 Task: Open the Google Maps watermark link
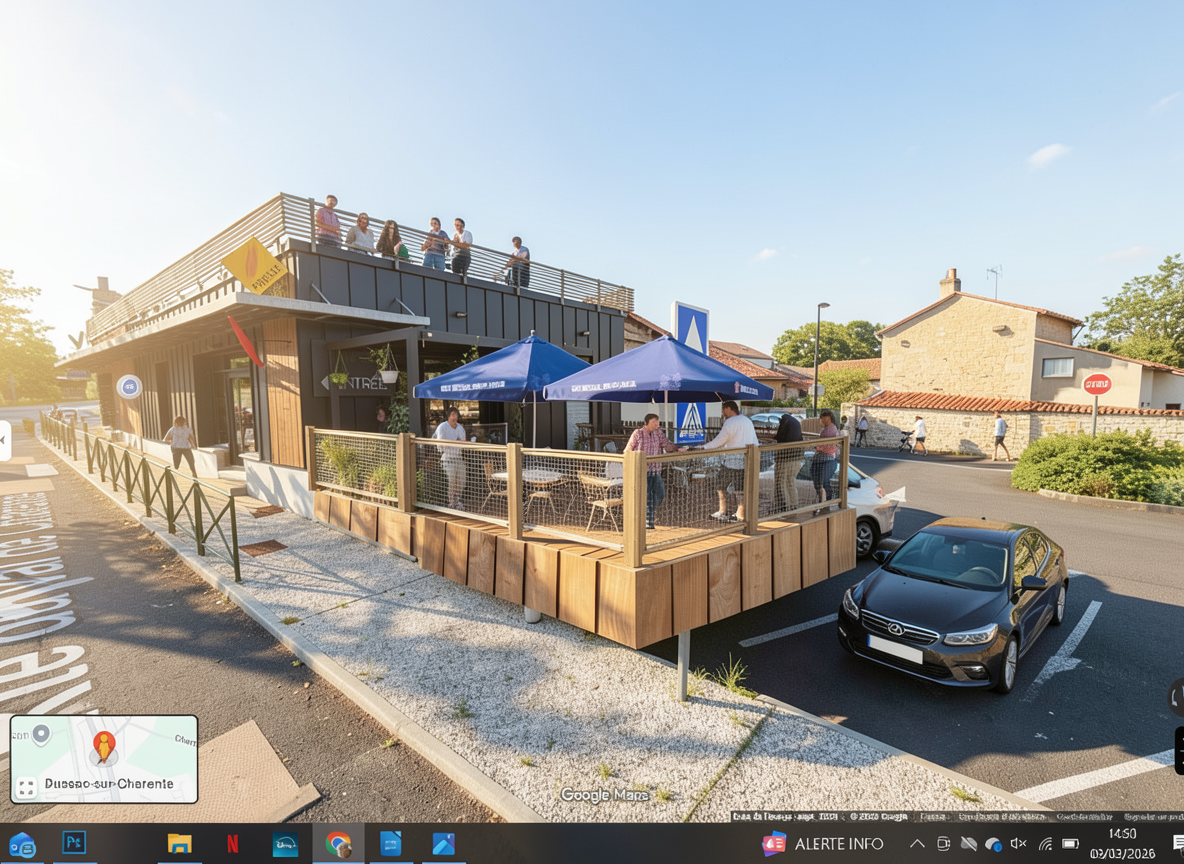tap(604, 795)
